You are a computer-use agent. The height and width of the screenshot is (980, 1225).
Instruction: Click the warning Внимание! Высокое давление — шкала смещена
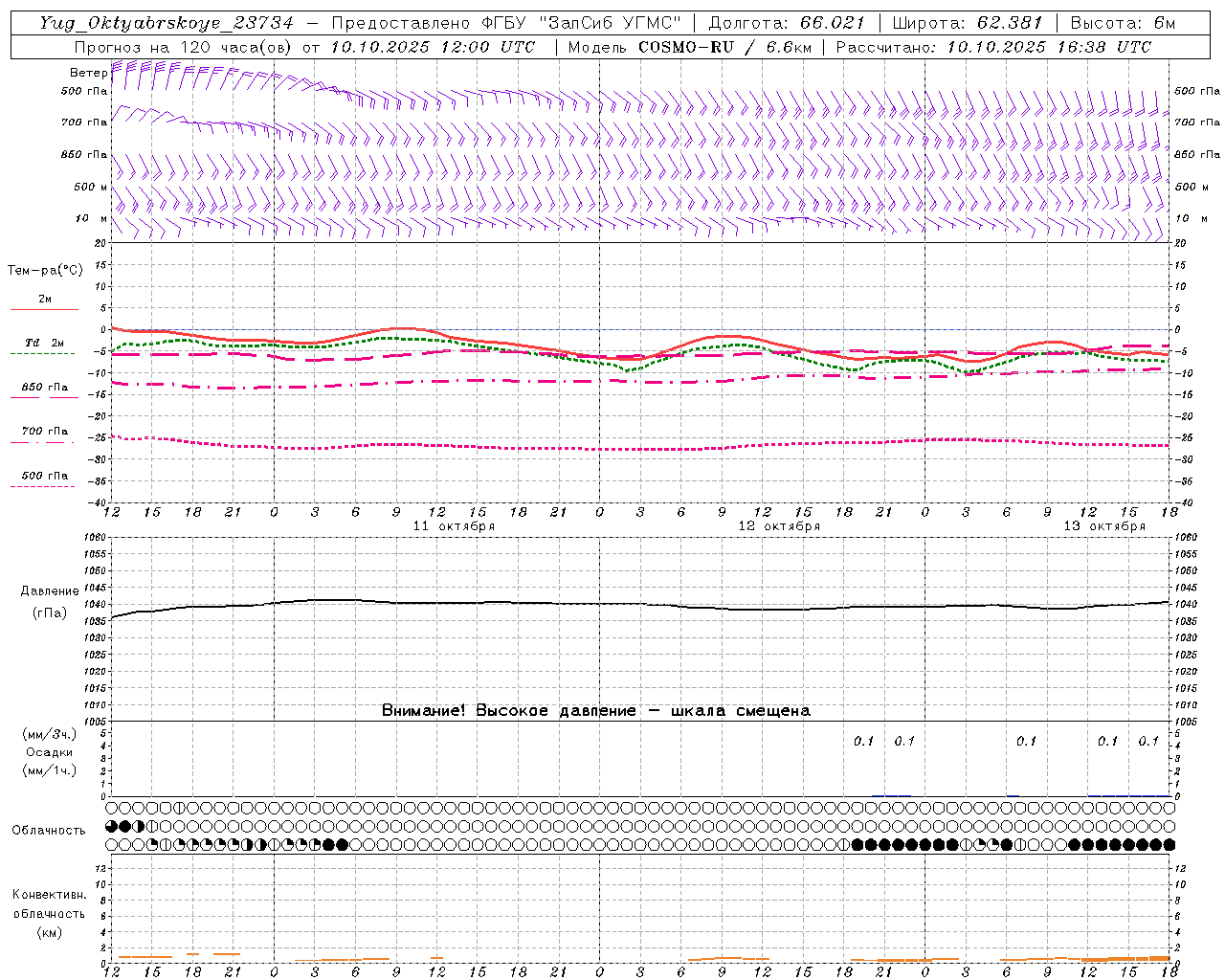595,710
